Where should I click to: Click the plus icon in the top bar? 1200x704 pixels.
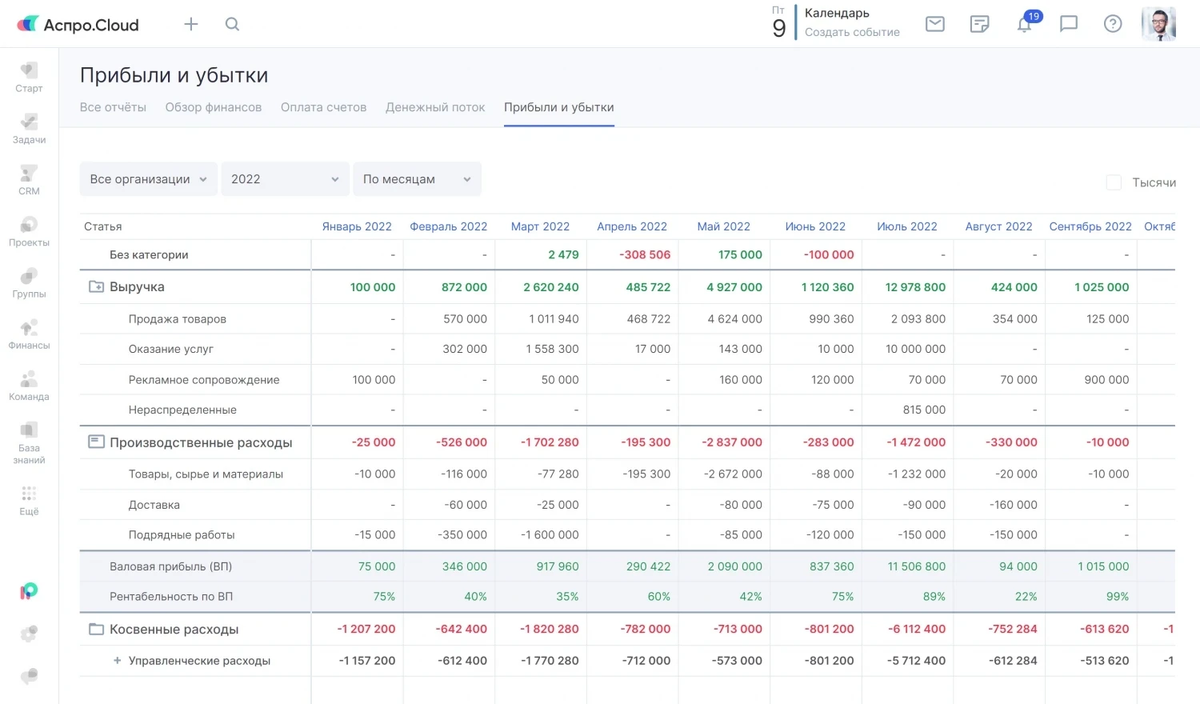pos(191,24)
